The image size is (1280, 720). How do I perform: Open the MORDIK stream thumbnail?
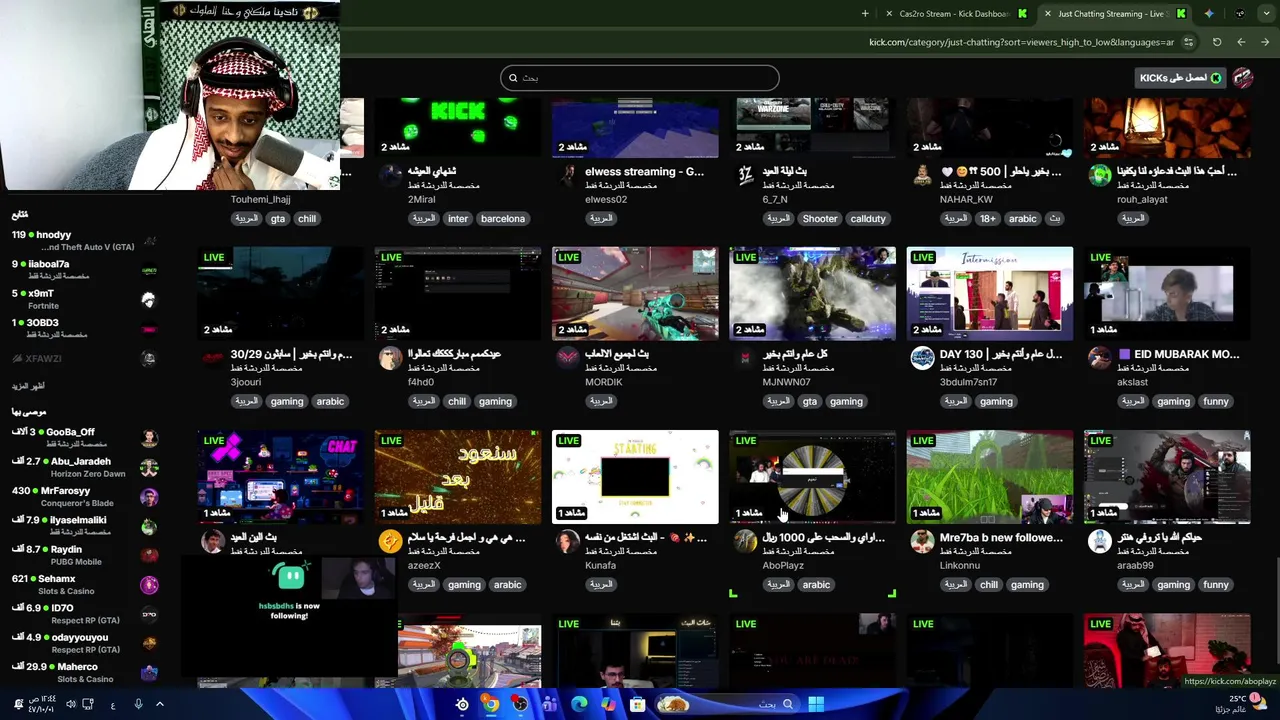point(635,293)
